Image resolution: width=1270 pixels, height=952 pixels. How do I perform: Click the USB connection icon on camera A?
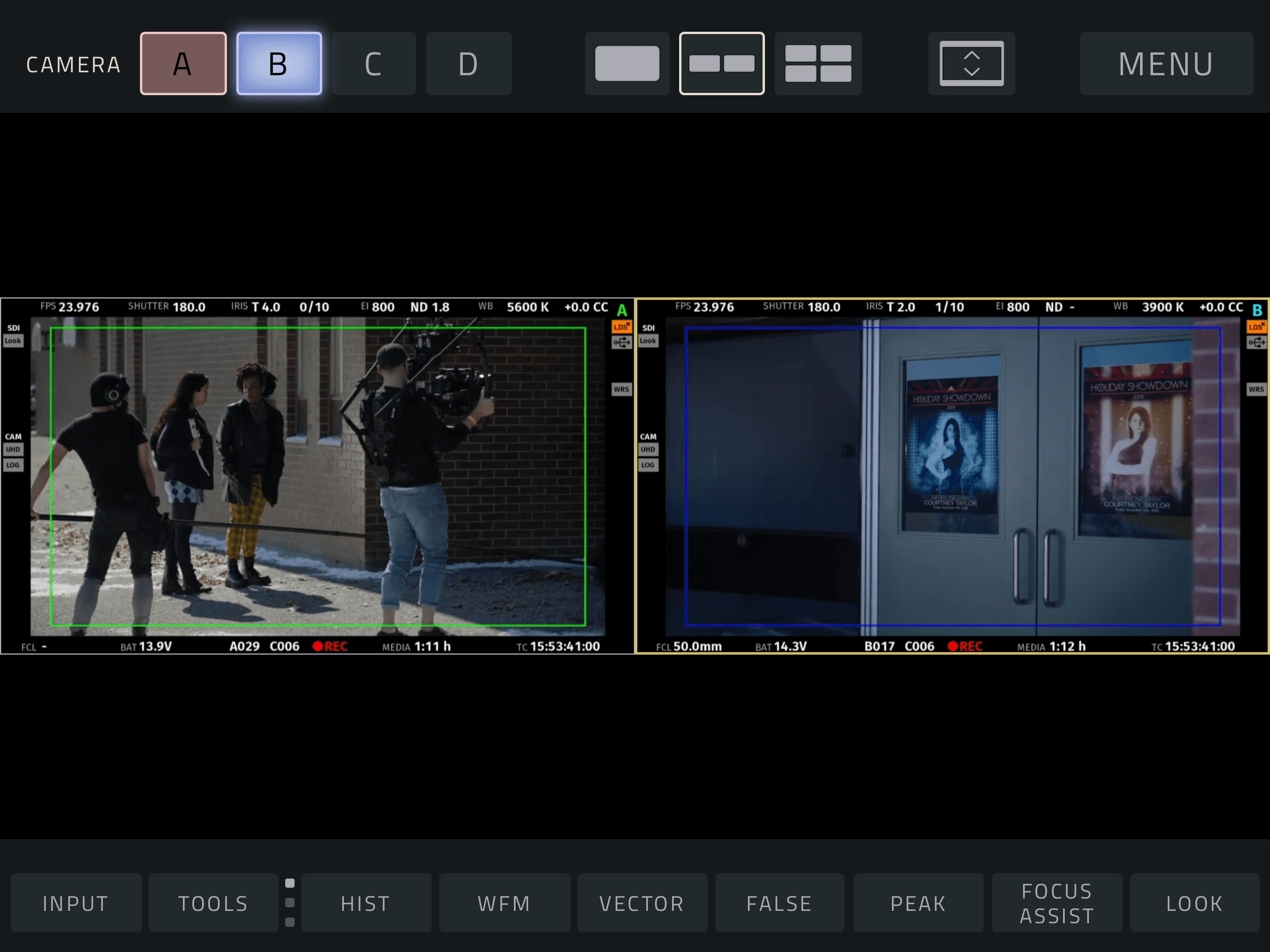[621, 343]
